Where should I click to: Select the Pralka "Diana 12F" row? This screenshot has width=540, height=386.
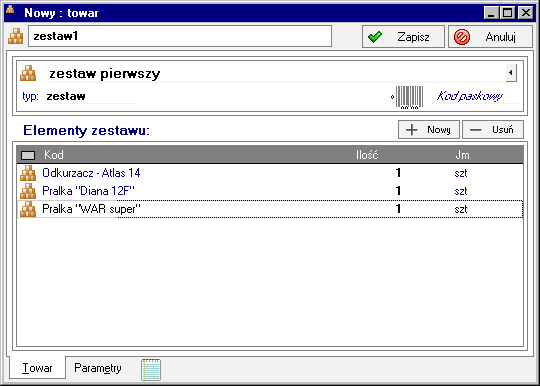click(x=270, y=191)
